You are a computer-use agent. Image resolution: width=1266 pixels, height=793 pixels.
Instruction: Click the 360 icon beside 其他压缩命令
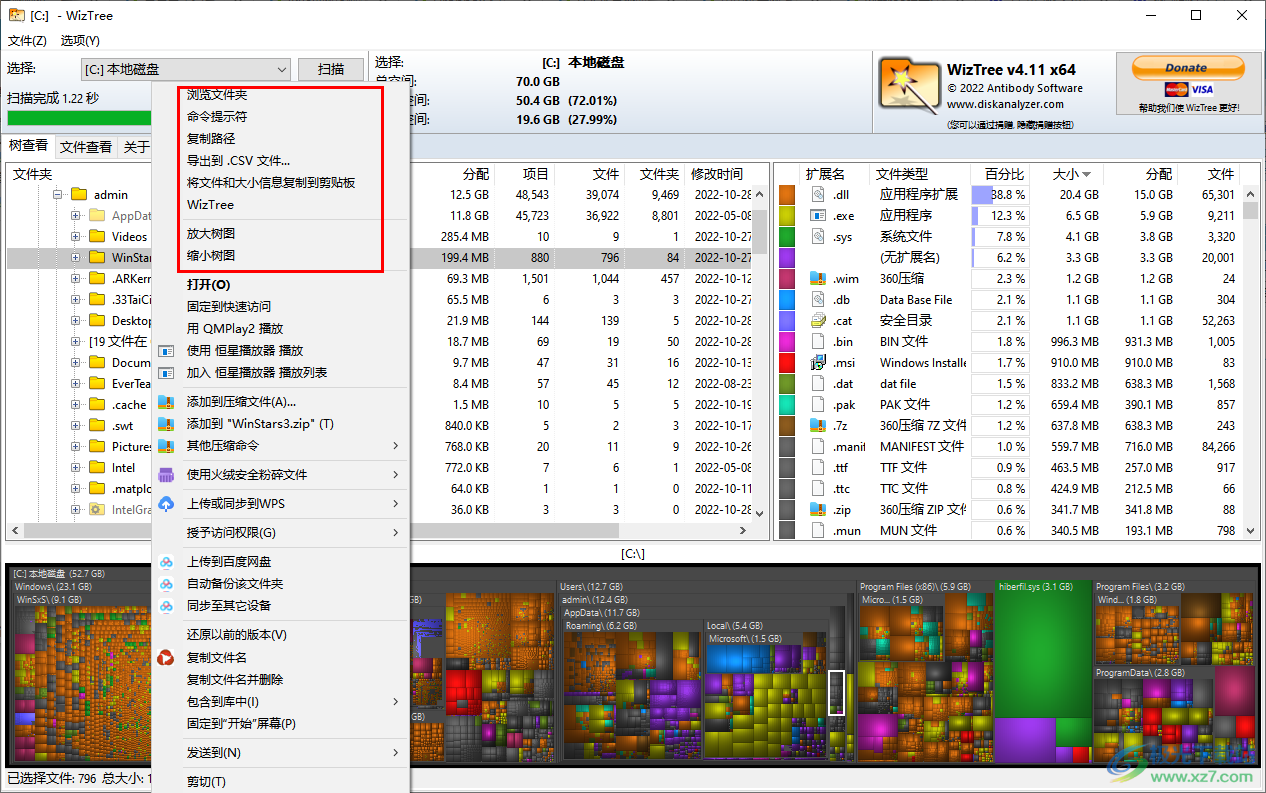coord(167,446)
